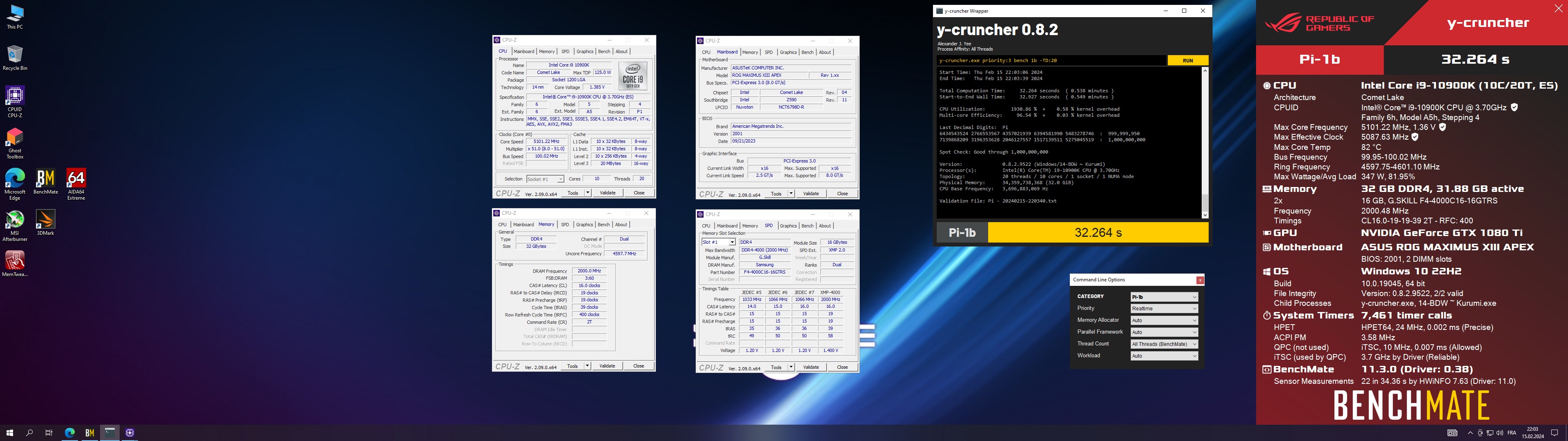Screen dimensions: 1568x441
Task: Open the Recycle Bin desktop icon
Action: click(x=15, y=58)
